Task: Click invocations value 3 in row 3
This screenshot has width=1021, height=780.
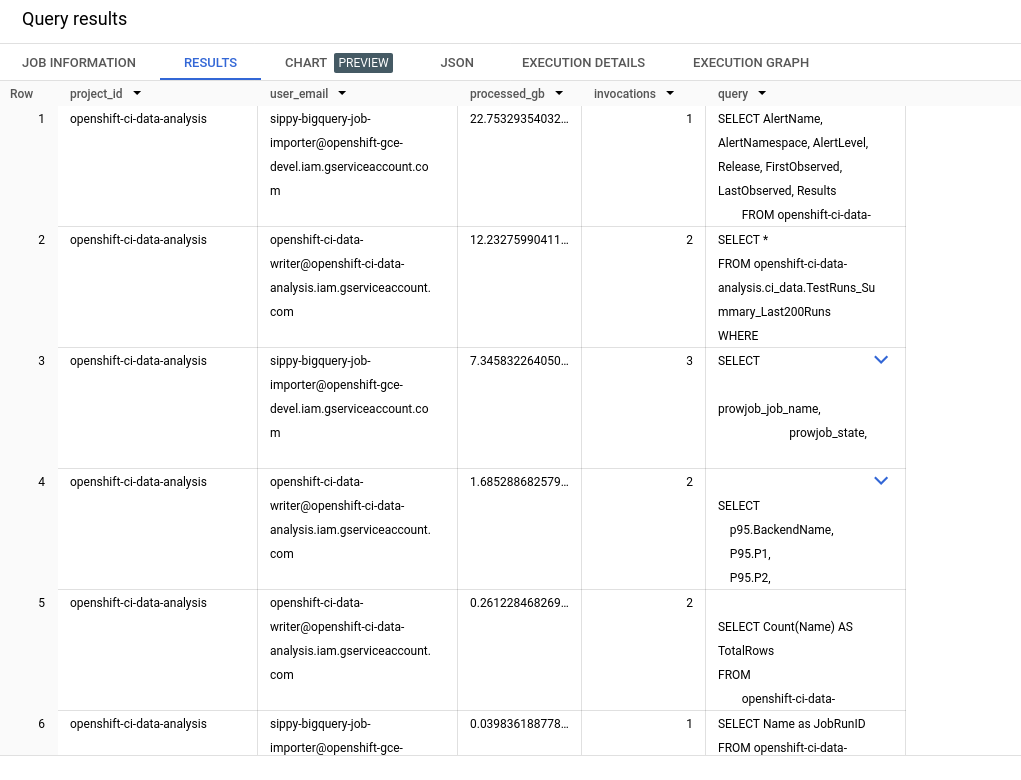Action: click(689, 361)
